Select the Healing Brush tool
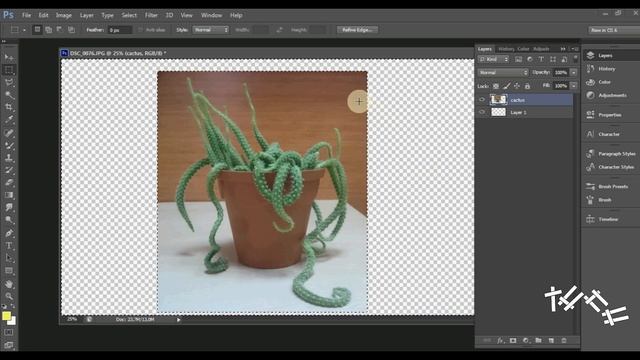This screenshot has width=640, height=360. pyautogui.click(x=9, y=133)
